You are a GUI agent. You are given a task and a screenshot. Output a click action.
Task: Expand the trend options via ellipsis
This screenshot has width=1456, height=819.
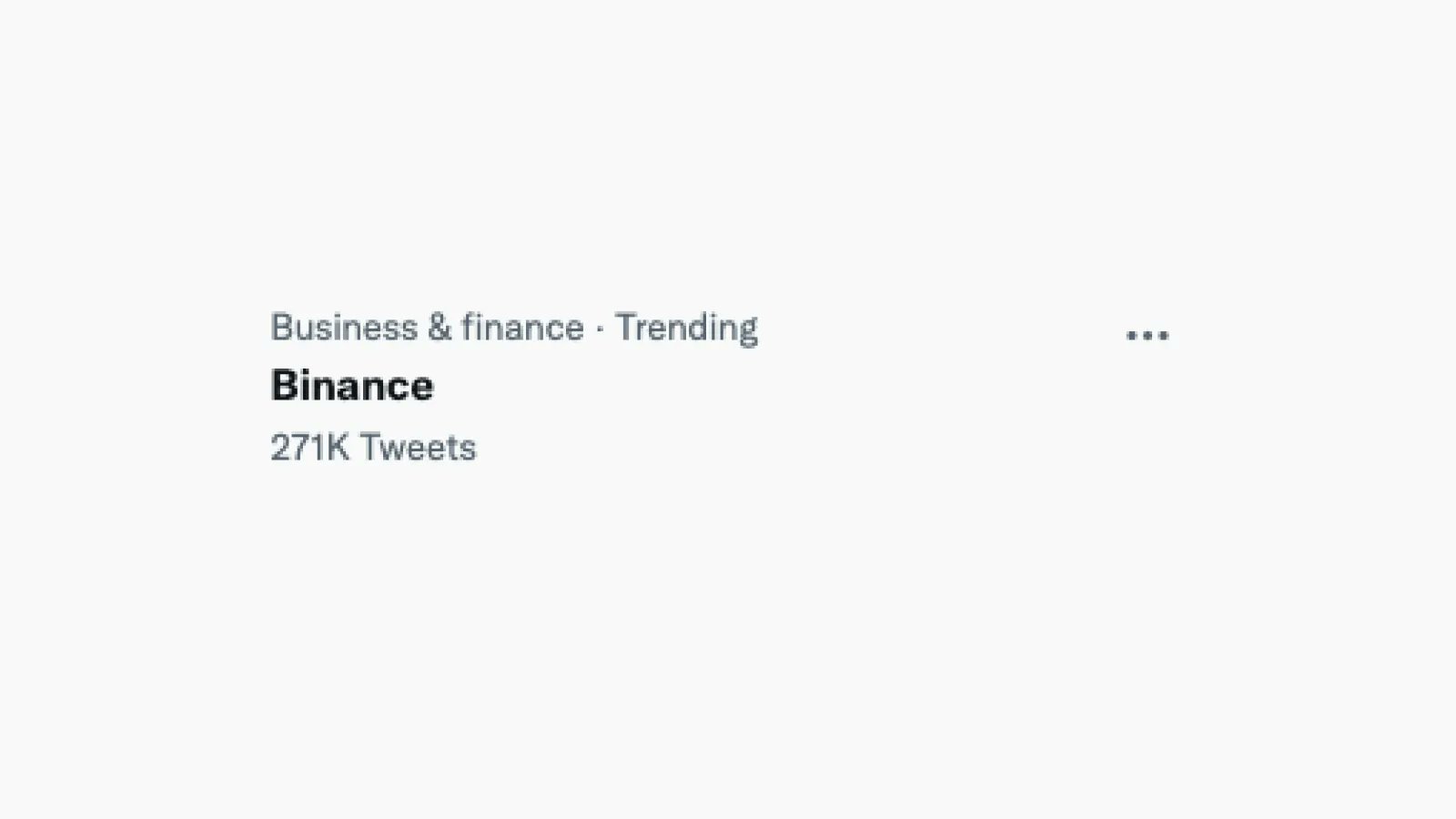click(1147, 336)
